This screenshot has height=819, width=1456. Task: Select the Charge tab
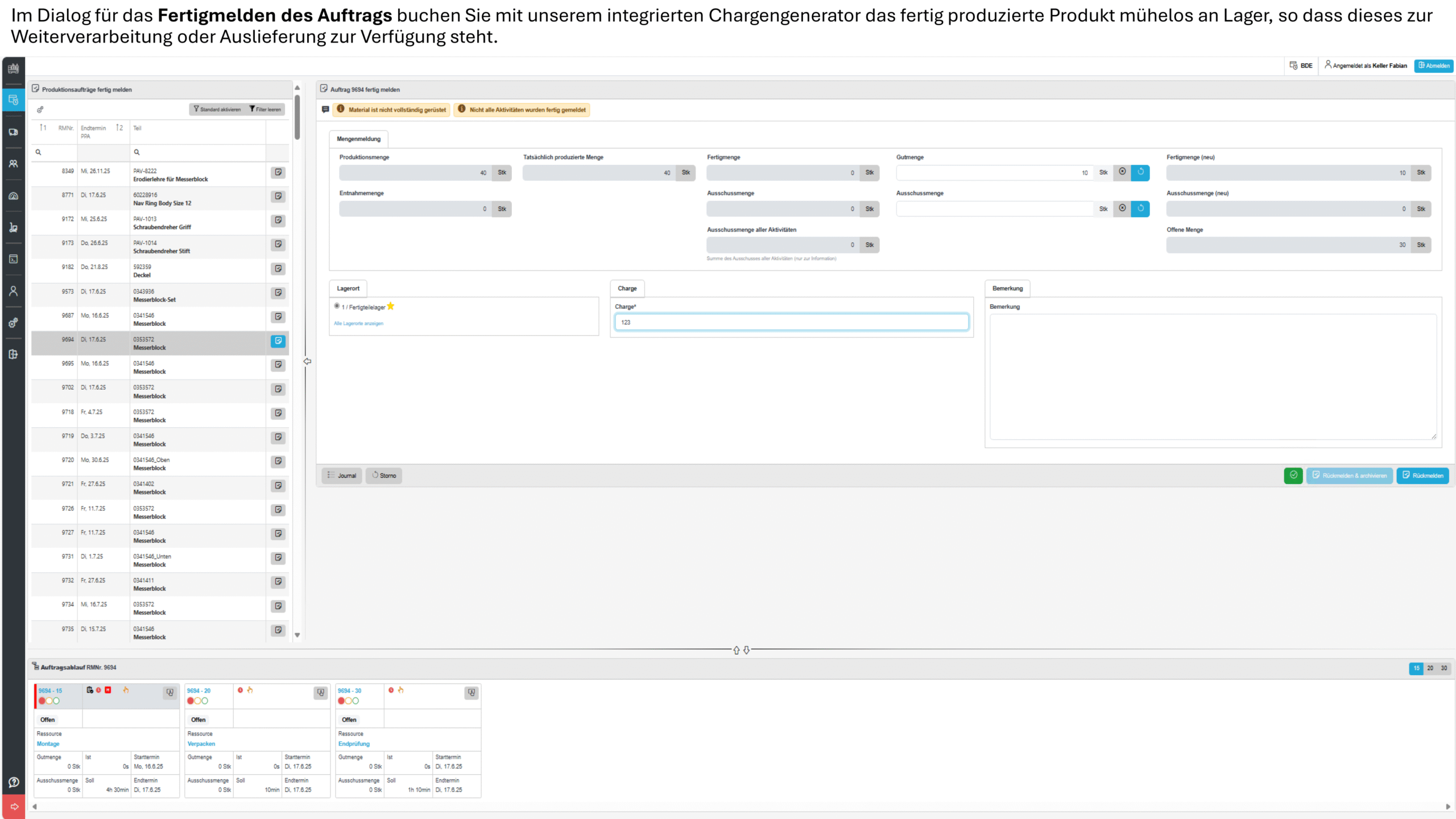[627, 288]
